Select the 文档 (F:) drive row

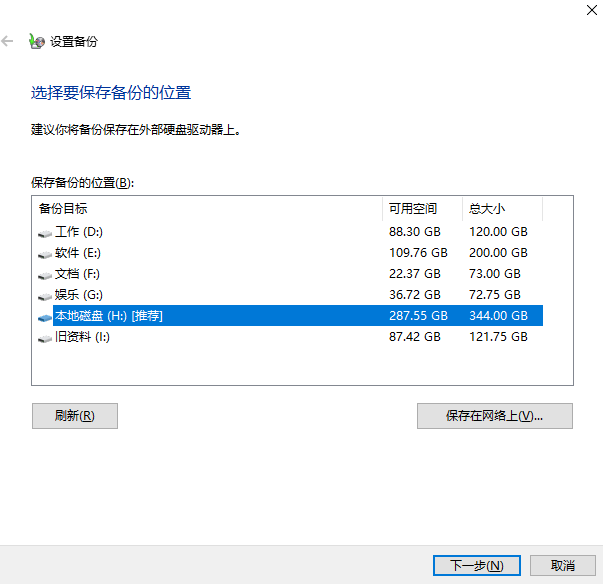(290, 274)
